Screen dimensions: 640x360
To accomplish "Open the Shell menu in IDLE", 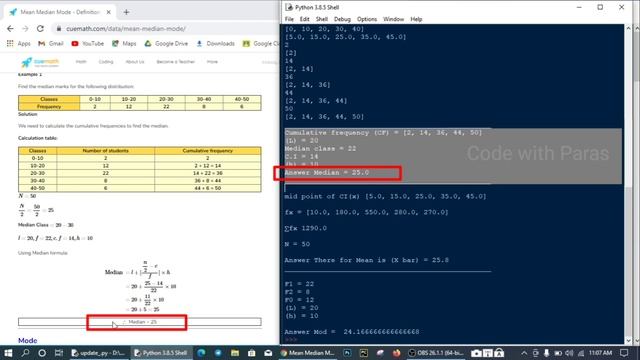I will [x=322, y=19].
